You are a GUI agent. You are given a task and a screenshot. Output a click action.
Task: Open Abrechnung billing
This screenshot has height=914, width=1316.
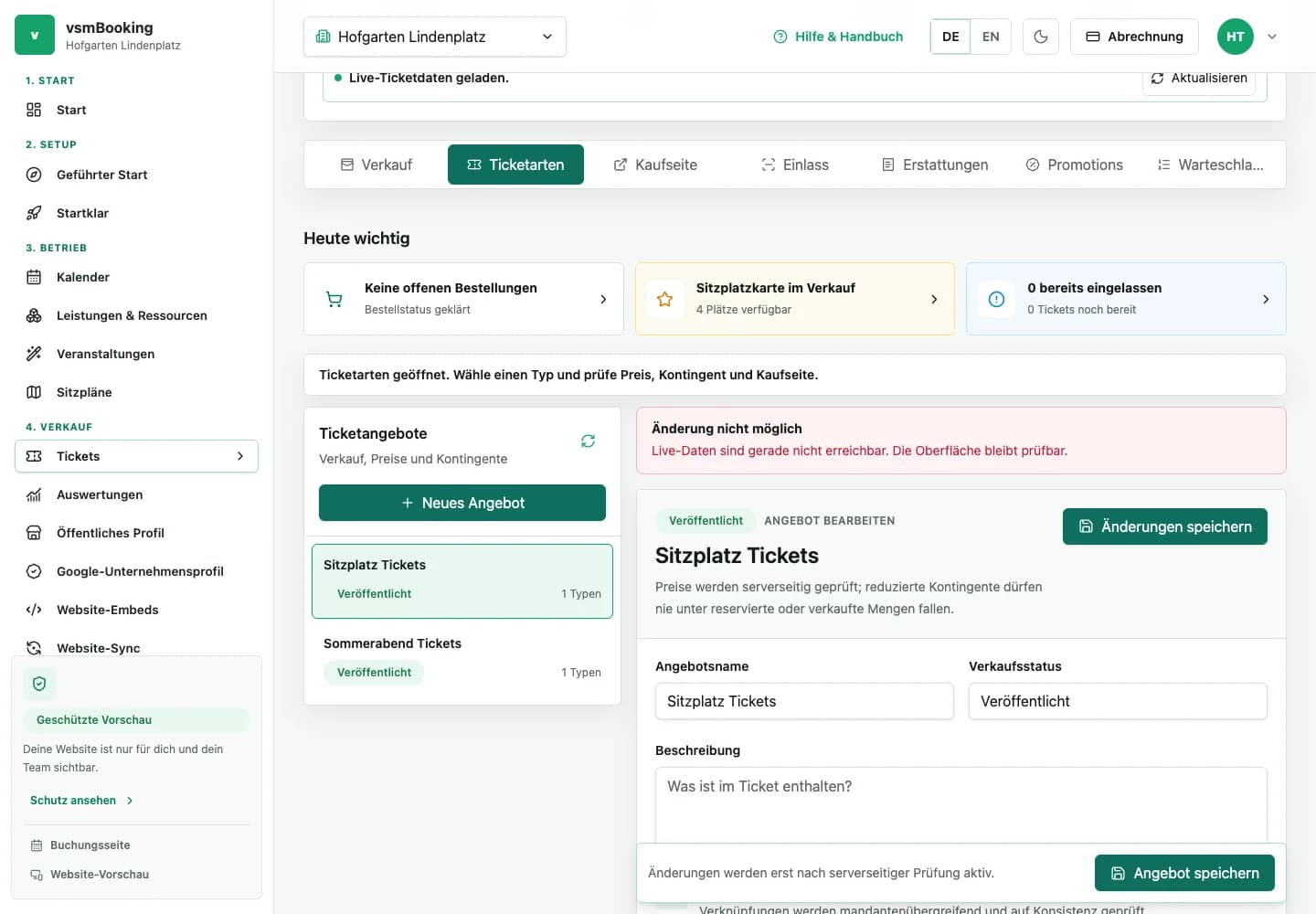point(1134,37)
